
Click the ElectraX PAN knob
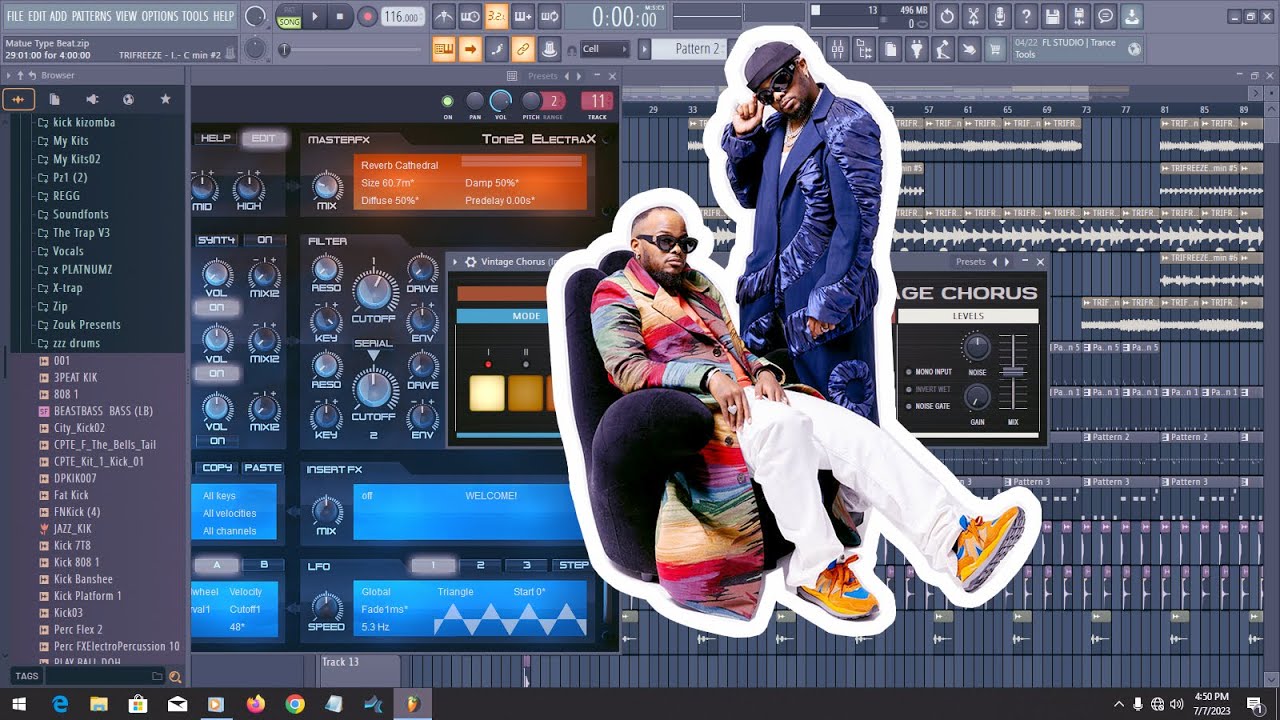475,100
